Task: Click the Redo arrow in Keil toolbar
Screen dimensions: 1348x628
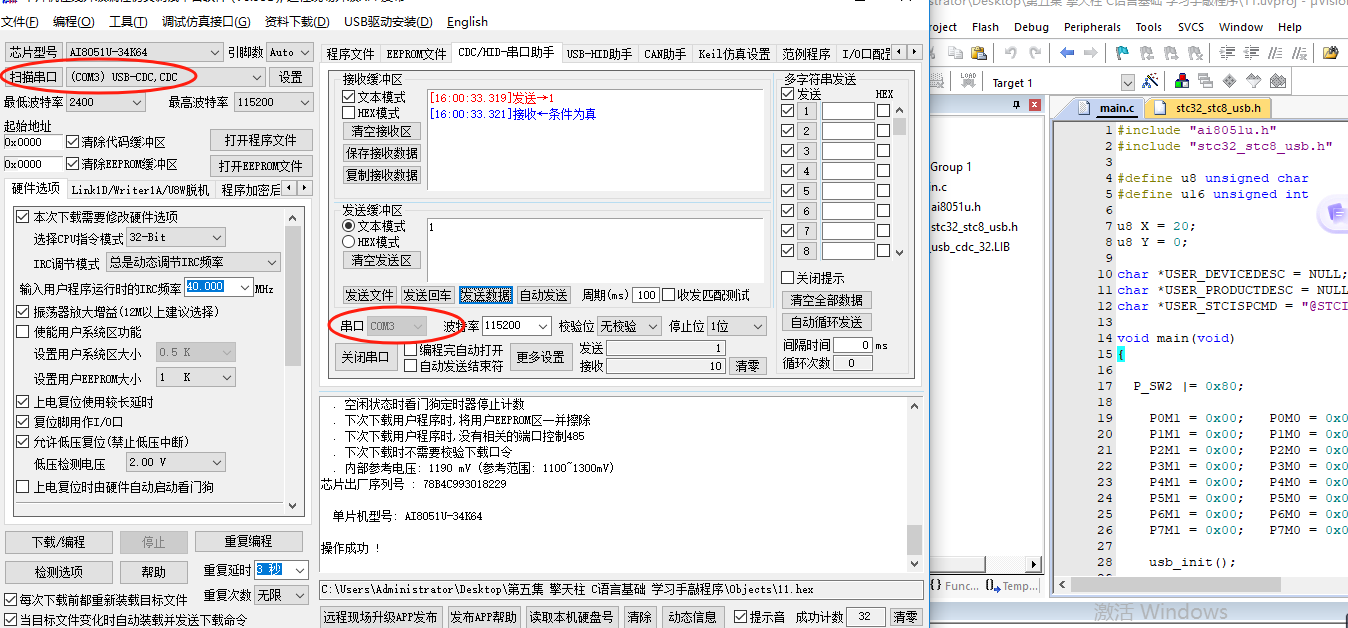Action: 1035,52
